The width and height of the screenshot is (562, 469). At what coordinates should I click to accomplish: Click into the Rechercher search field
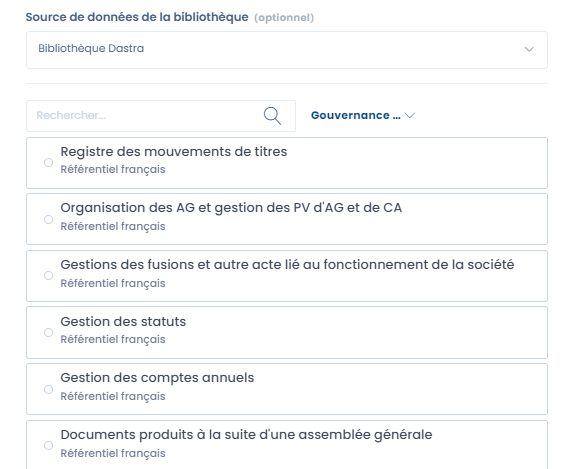coord(161,116)
